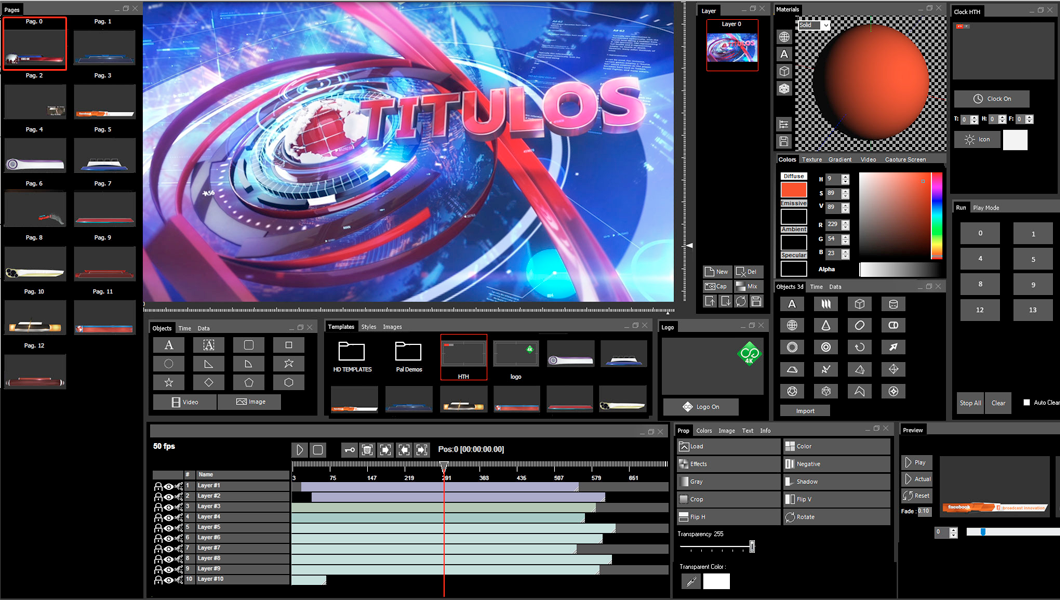Open the Solid material type dropdown
This screenshot has width=1060, height=600.
pos(827,25)
